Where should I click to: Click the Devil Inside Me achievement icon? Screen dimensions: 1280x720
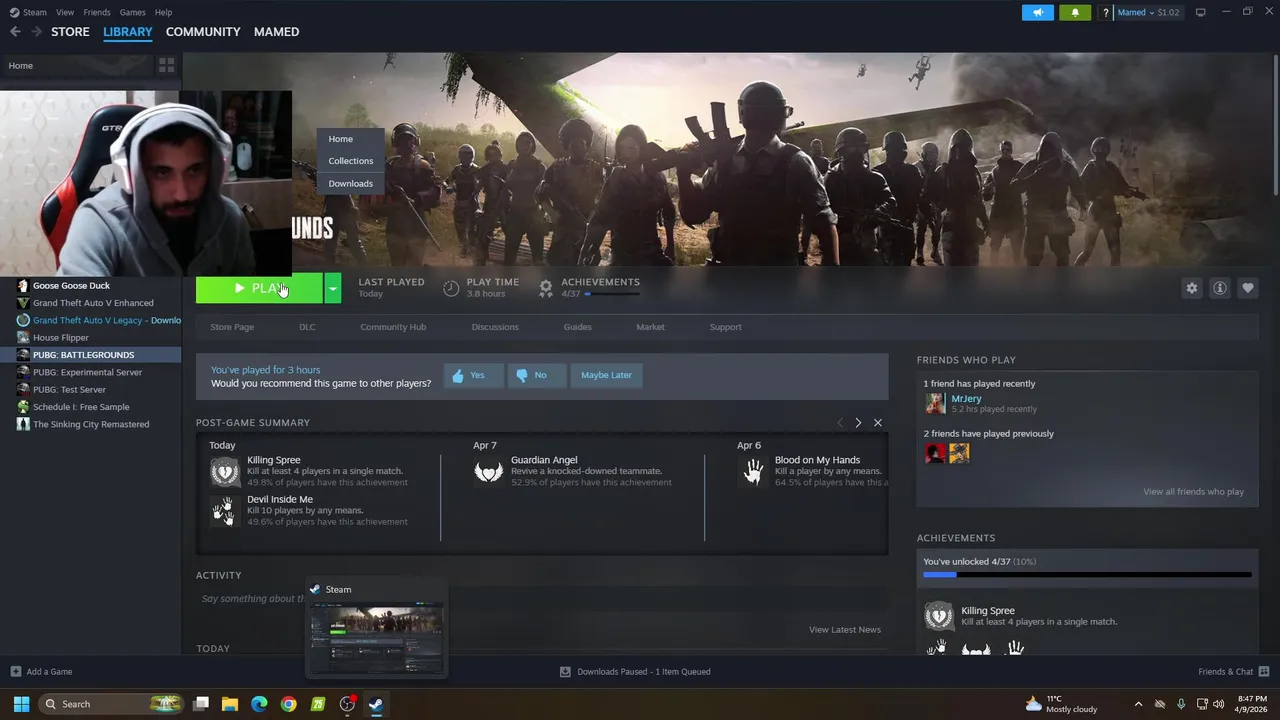pyautogui.click(x=224, y=510)
